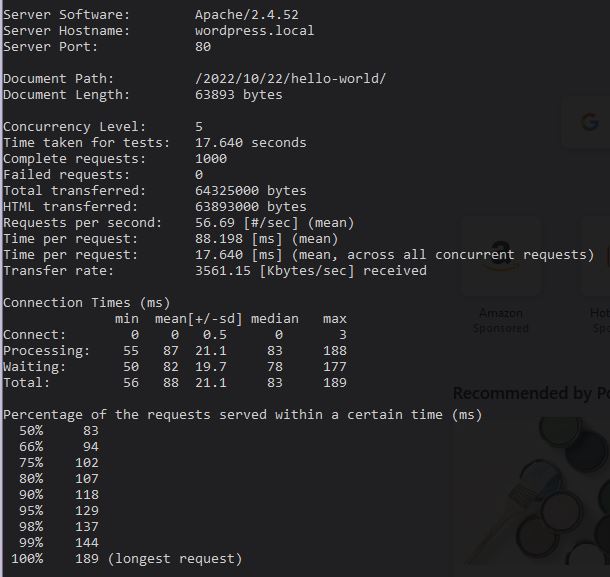Open the Amazon shortcut tile icon
The height and width of the screenshot is (577, 610).
pos(501,256)
